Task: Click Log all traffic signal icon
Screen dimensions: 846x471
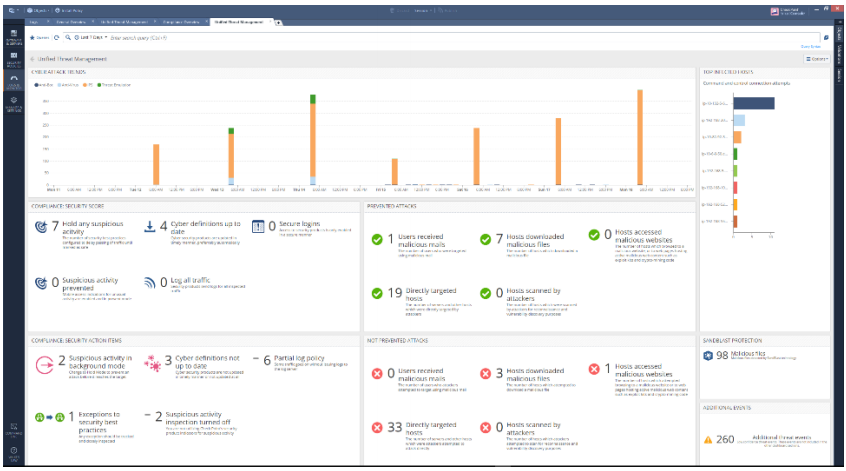Action: [149, 283]
